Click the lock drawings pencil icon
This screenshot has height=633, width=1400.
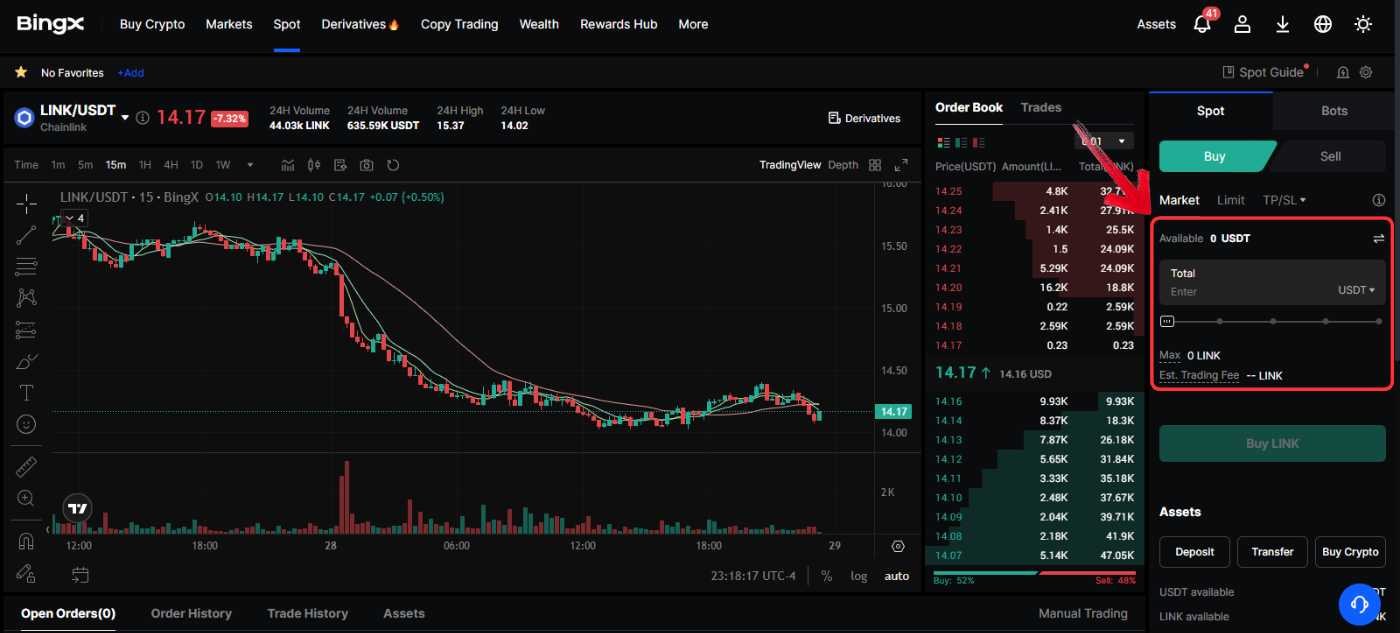(x=27, y=573)
